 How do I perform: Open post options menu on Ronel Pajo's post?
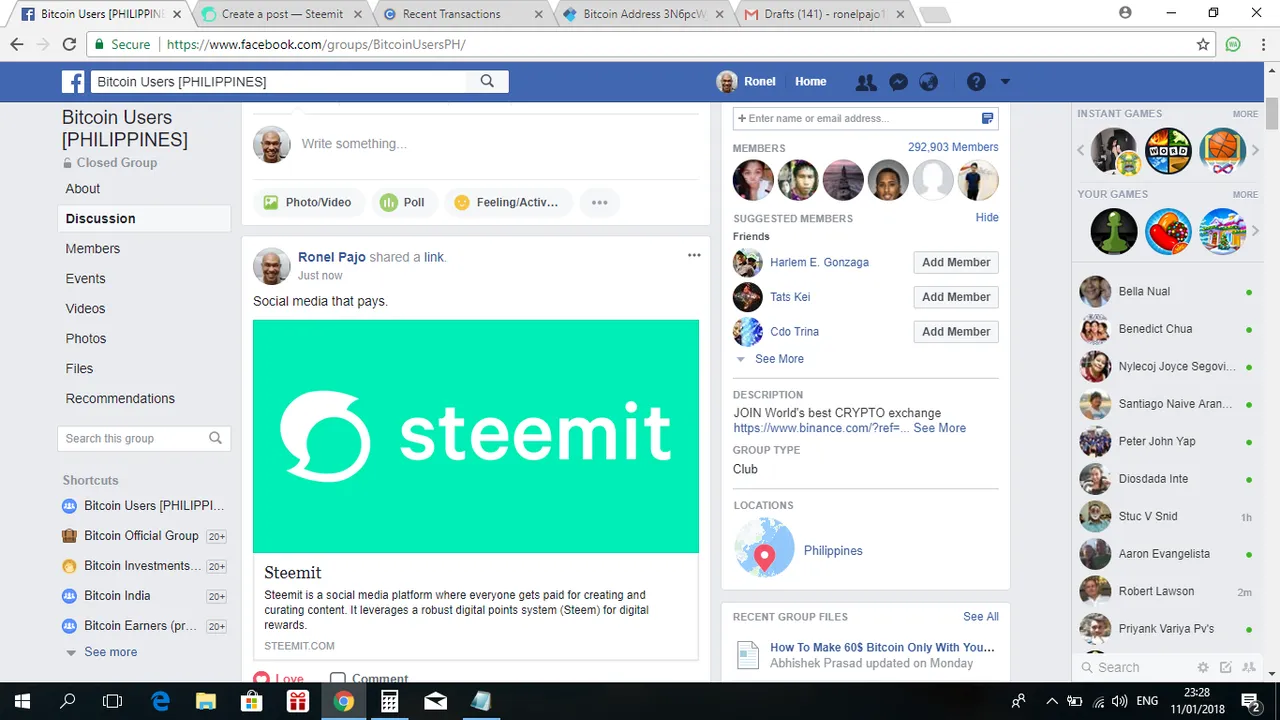coord(694,256)
